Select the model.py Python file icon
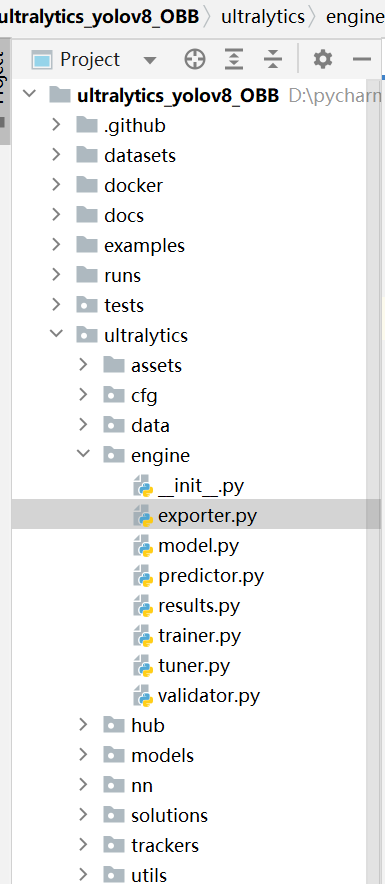 click(143, 546)
